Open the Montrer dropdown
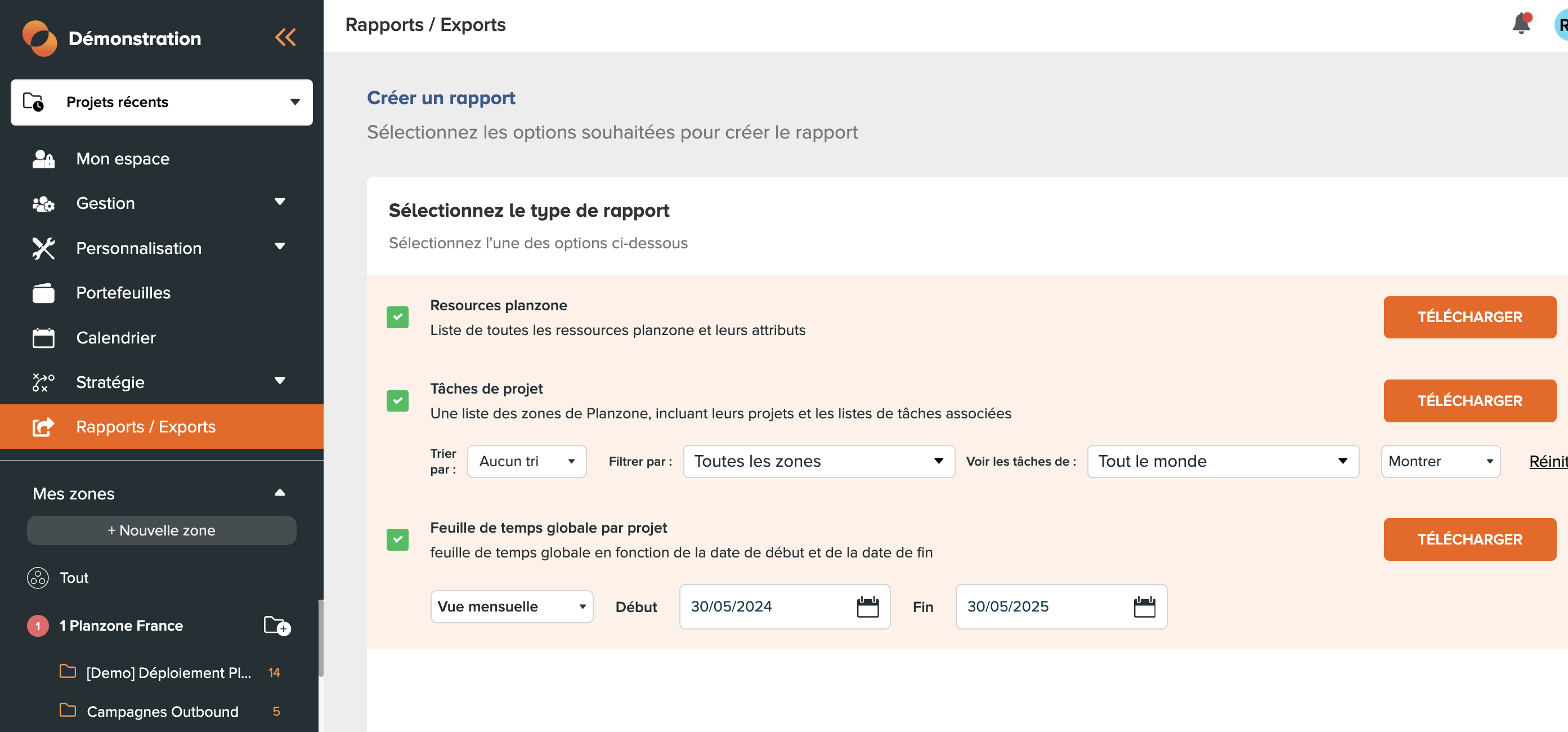The height and width of the screenshot is (732, 1568). click(x=1440, y=462)
